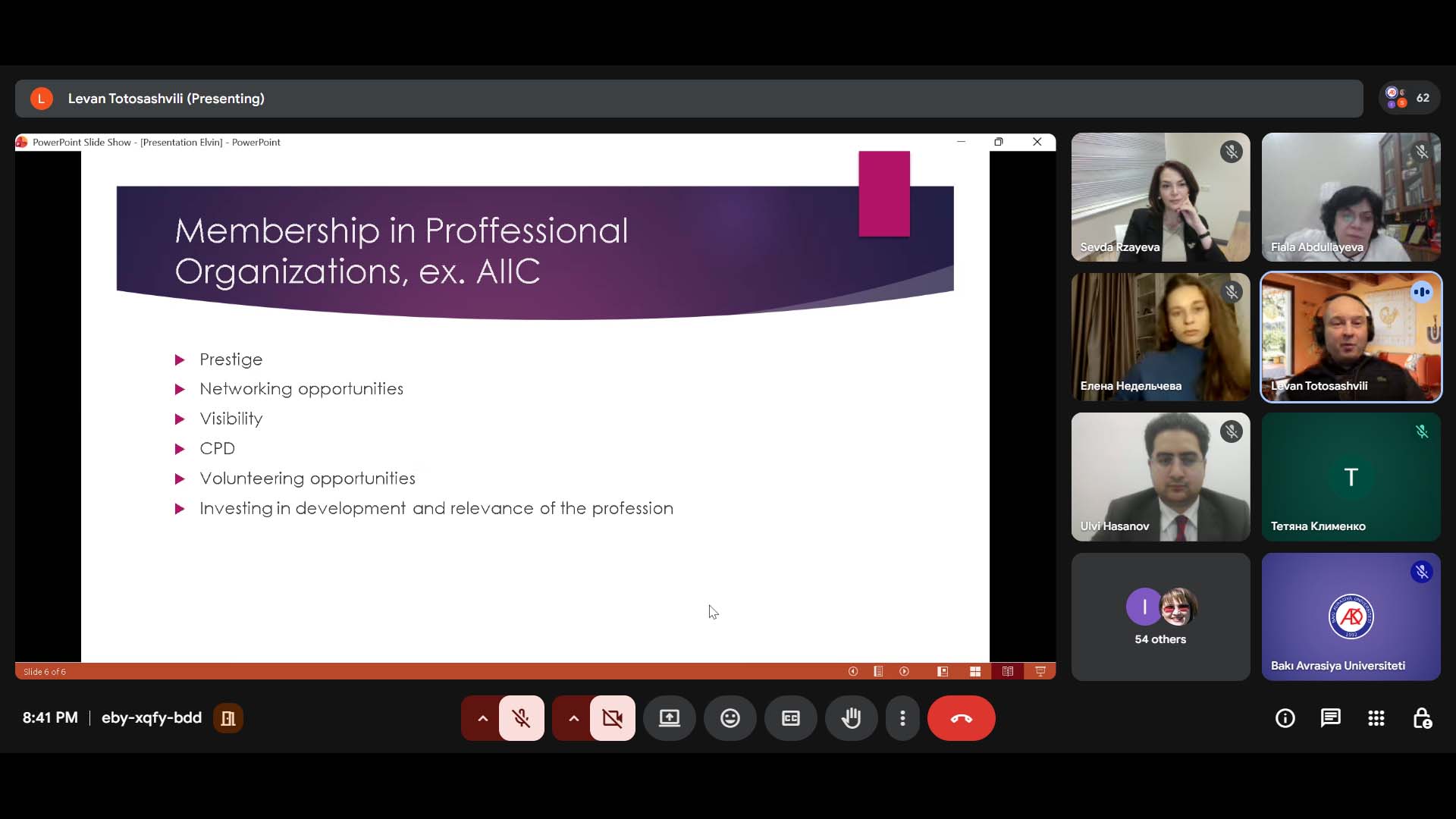Open the emoji reactions button
This screenshot has height=819, width=1456.
[730, 718]
